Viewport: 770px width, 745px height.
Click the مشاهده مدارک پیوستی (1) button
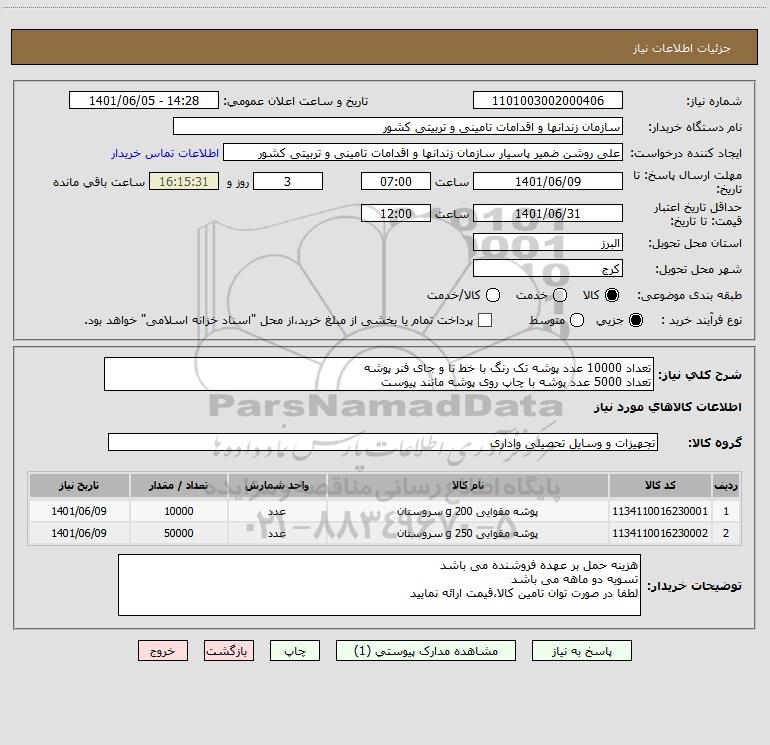point(426,651)
